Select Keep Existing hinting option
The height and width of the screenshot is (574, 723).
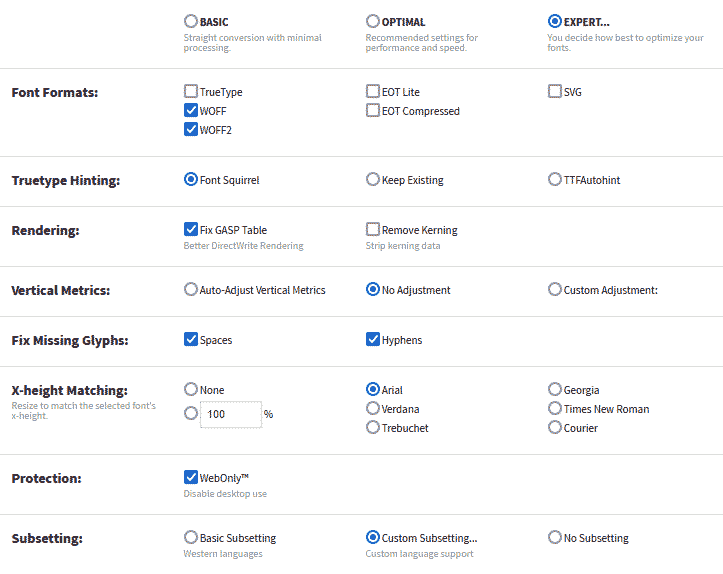tap(373, 180)
